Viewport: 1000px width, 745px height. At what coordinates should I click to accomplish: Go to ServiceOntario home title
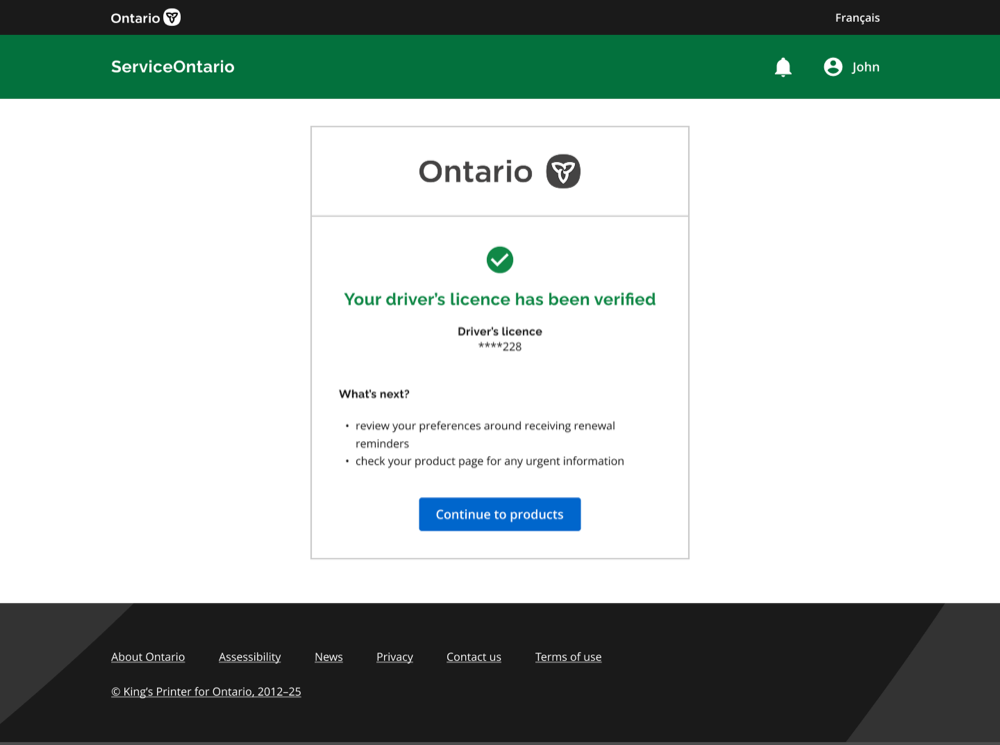pyautogui.click(x=173, y=67)
